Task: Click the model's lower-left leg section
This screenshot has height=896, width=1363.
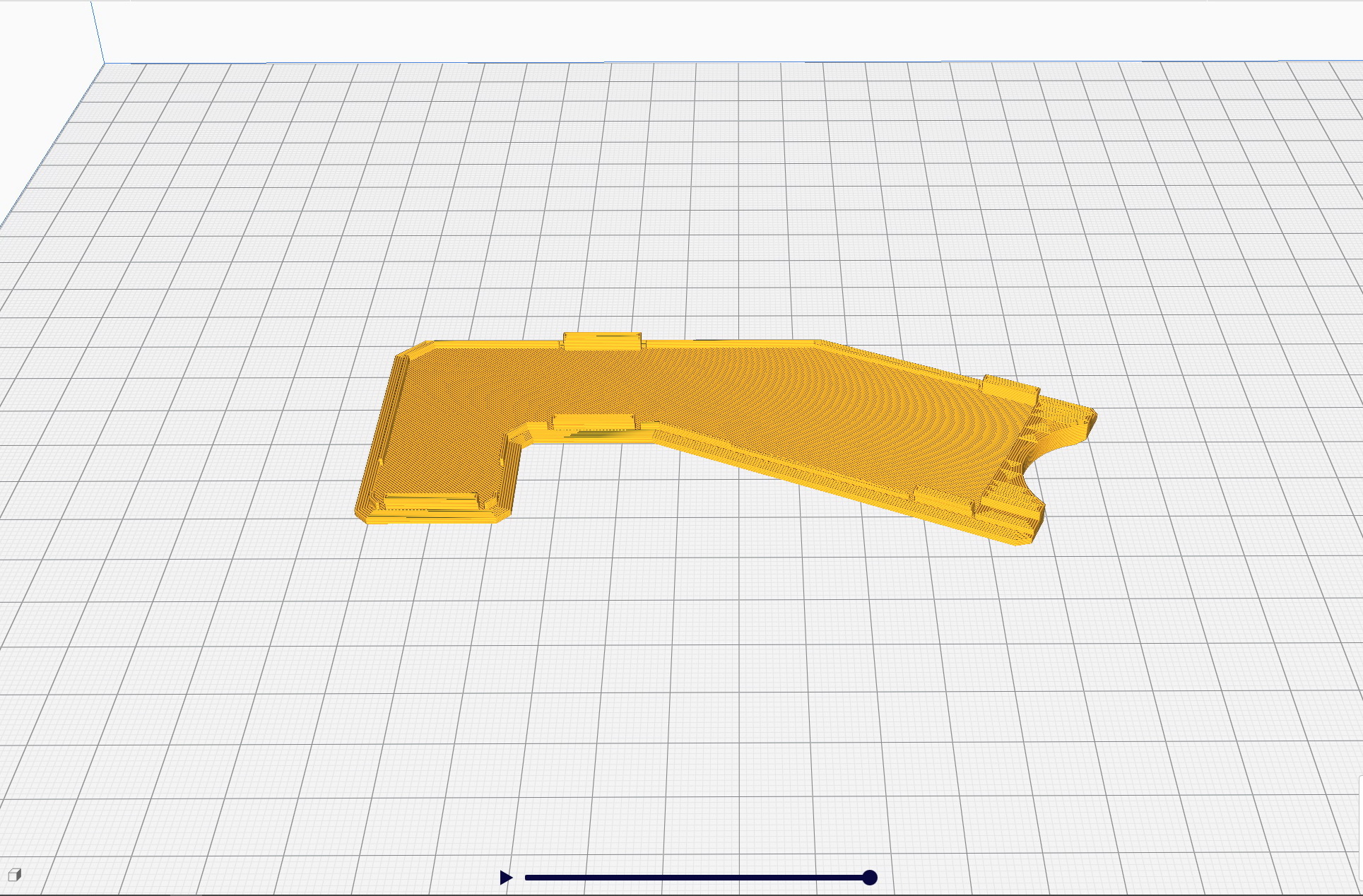Action: pos(438,466)
